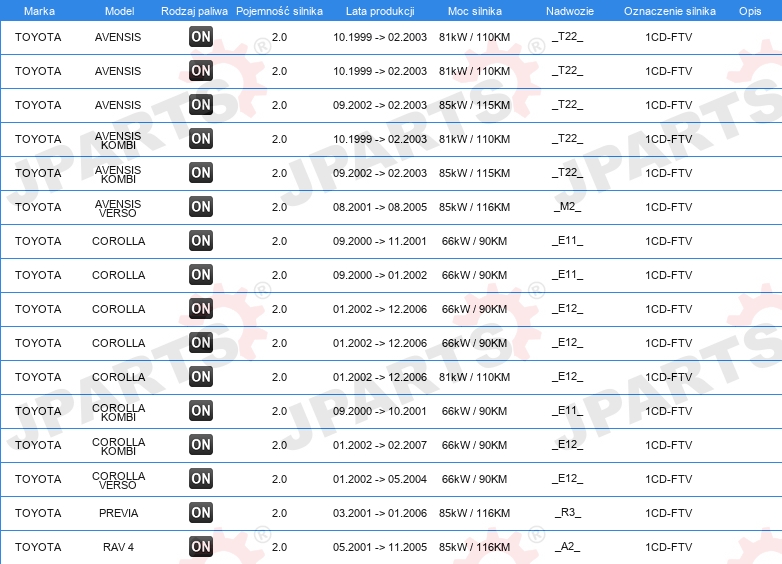Click ON icon for COROLLA KOMBI _E11_ row

coord(201,410)
